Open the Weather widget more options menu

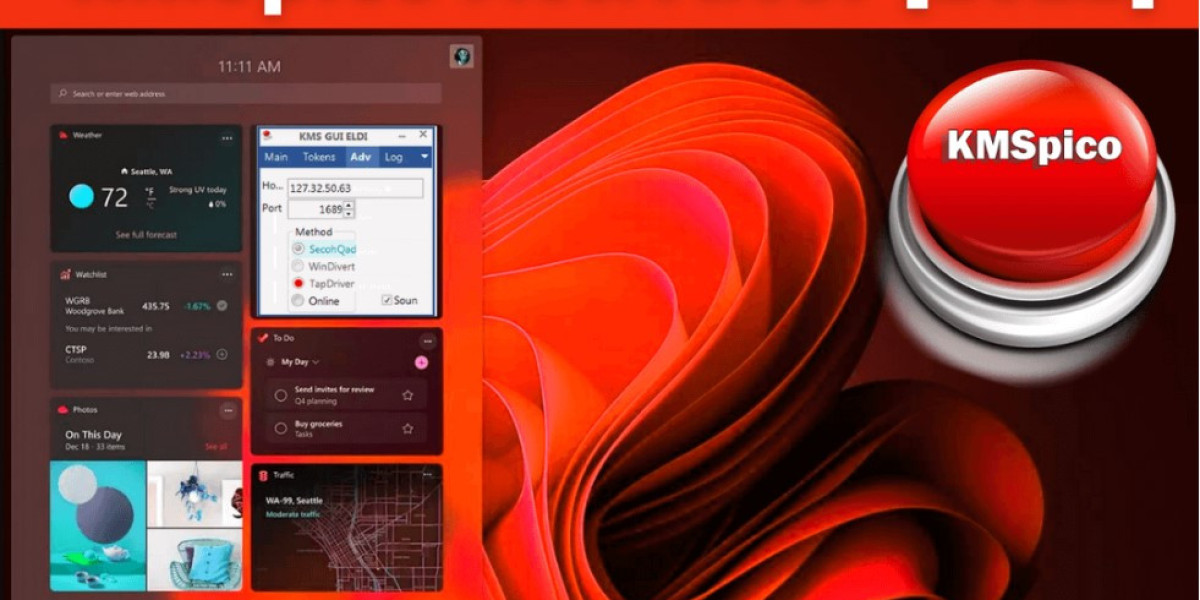click(227, 137)
